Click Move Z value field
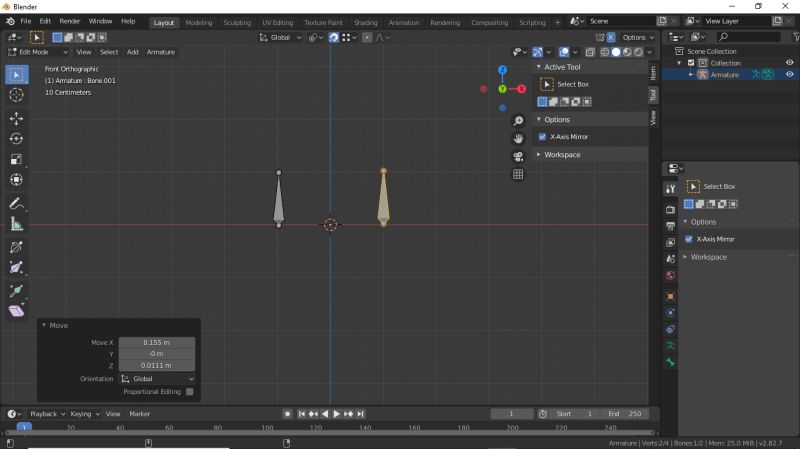 157,365
